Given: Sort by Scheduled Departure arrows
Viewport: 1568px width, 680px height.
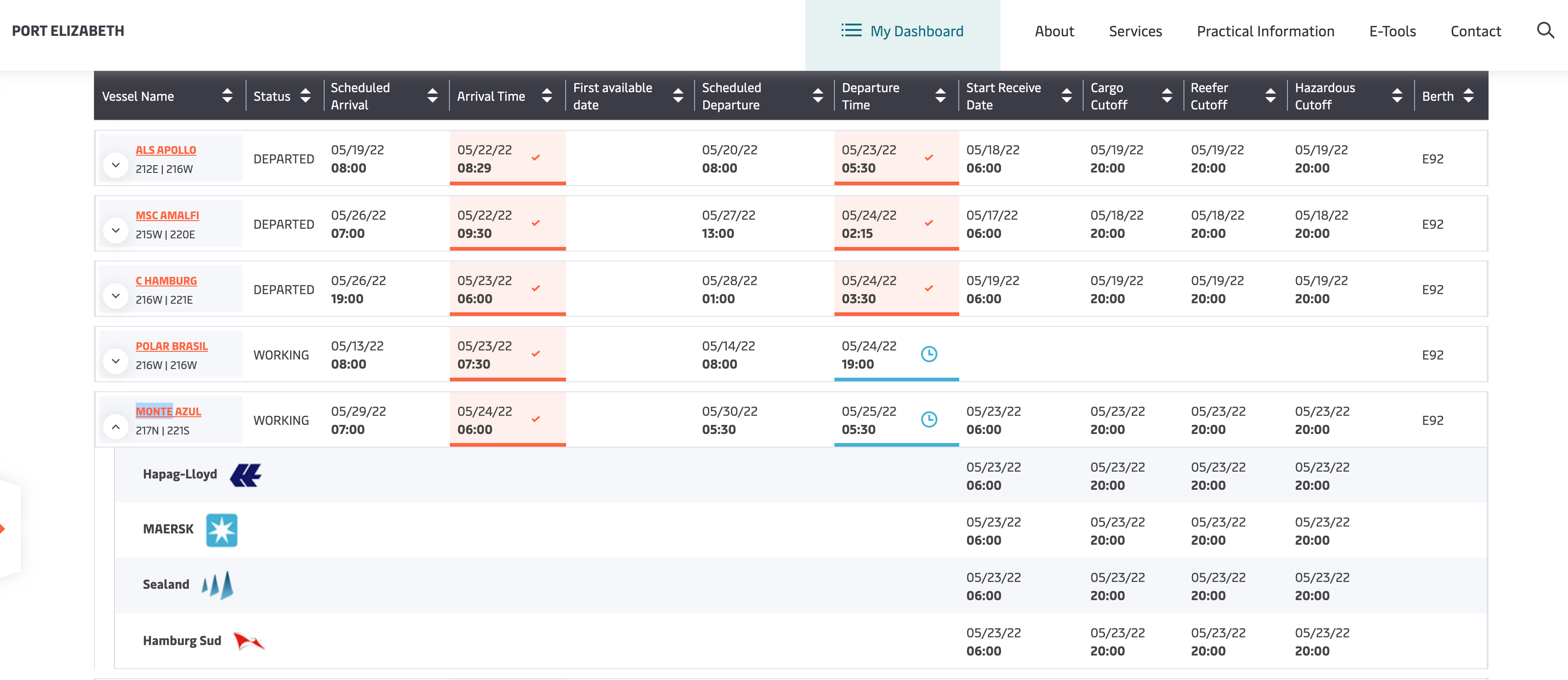Looking at the screenshot, I should click(x=818, y=96).
